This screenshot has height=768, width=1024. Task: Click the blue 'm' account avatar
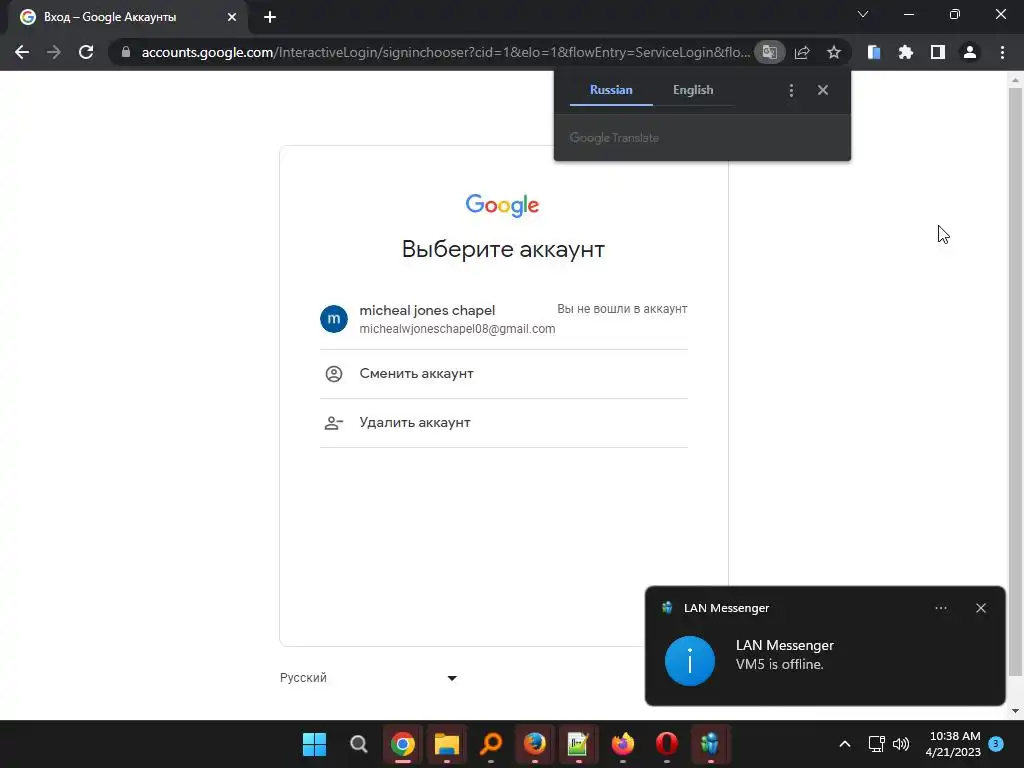pos(334,319)
